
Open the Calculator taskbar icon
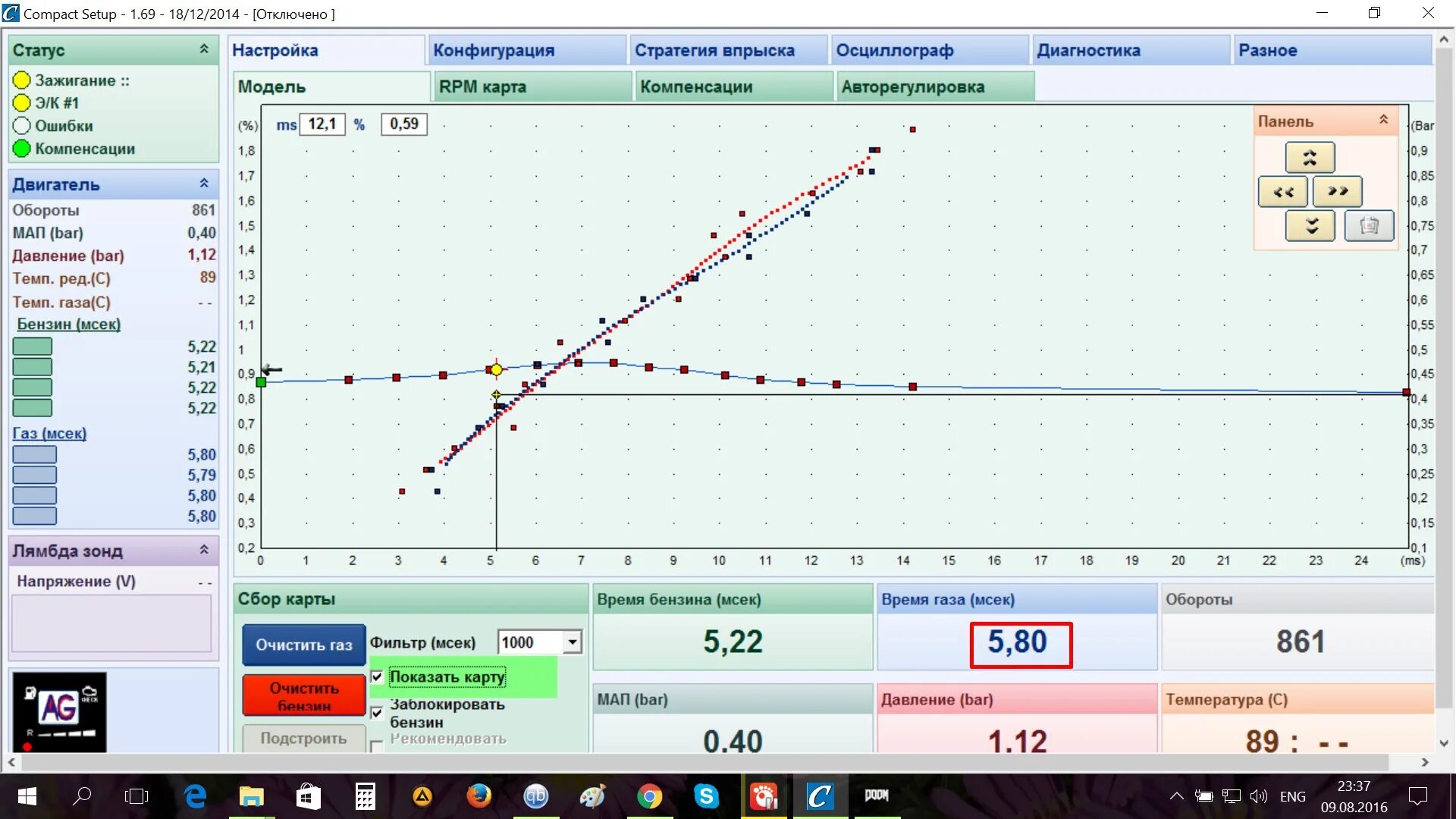pyautogui.click(x=365, y=796)
